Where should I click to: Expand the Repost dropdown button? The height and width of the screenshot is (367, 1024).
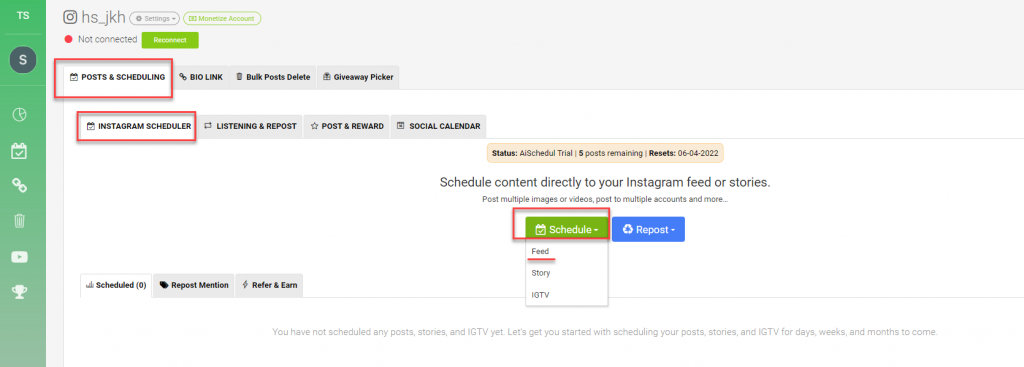[648, 229]
